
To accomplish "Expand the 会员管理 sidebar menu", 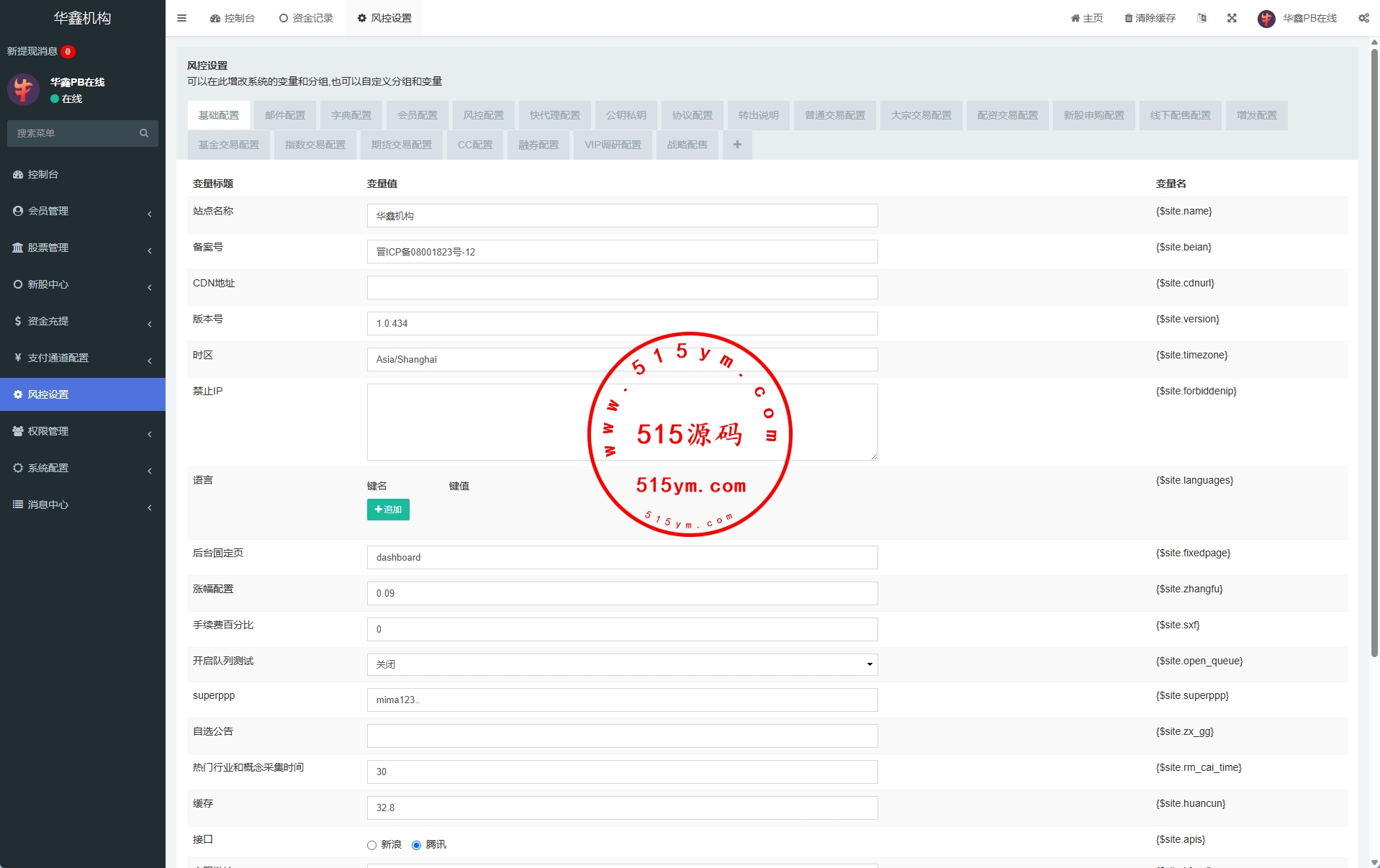I will pyautogui.click(x=83, y=211).
